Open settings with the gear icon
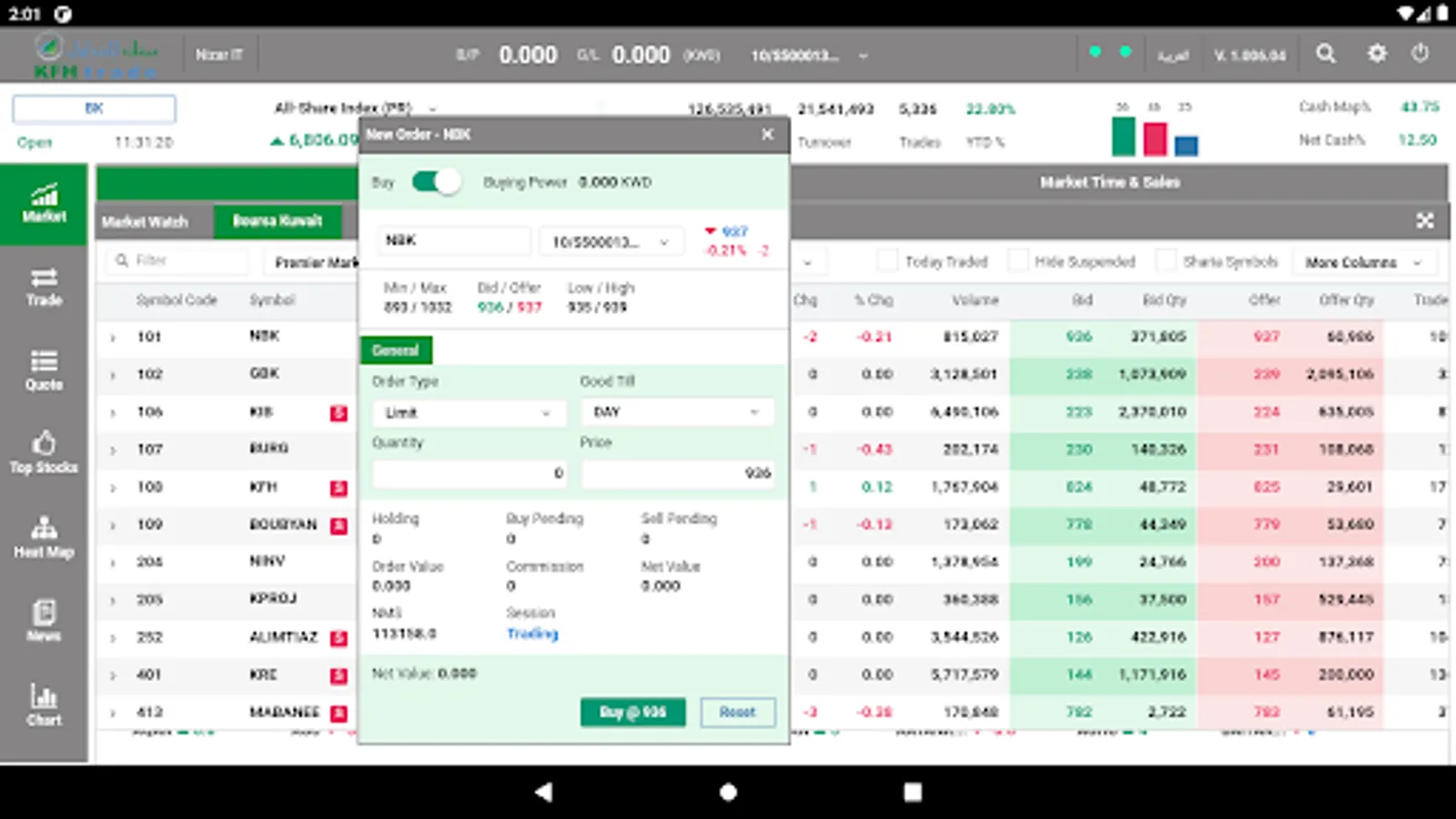This screenshot has height=819, width=1456. 1377,54
